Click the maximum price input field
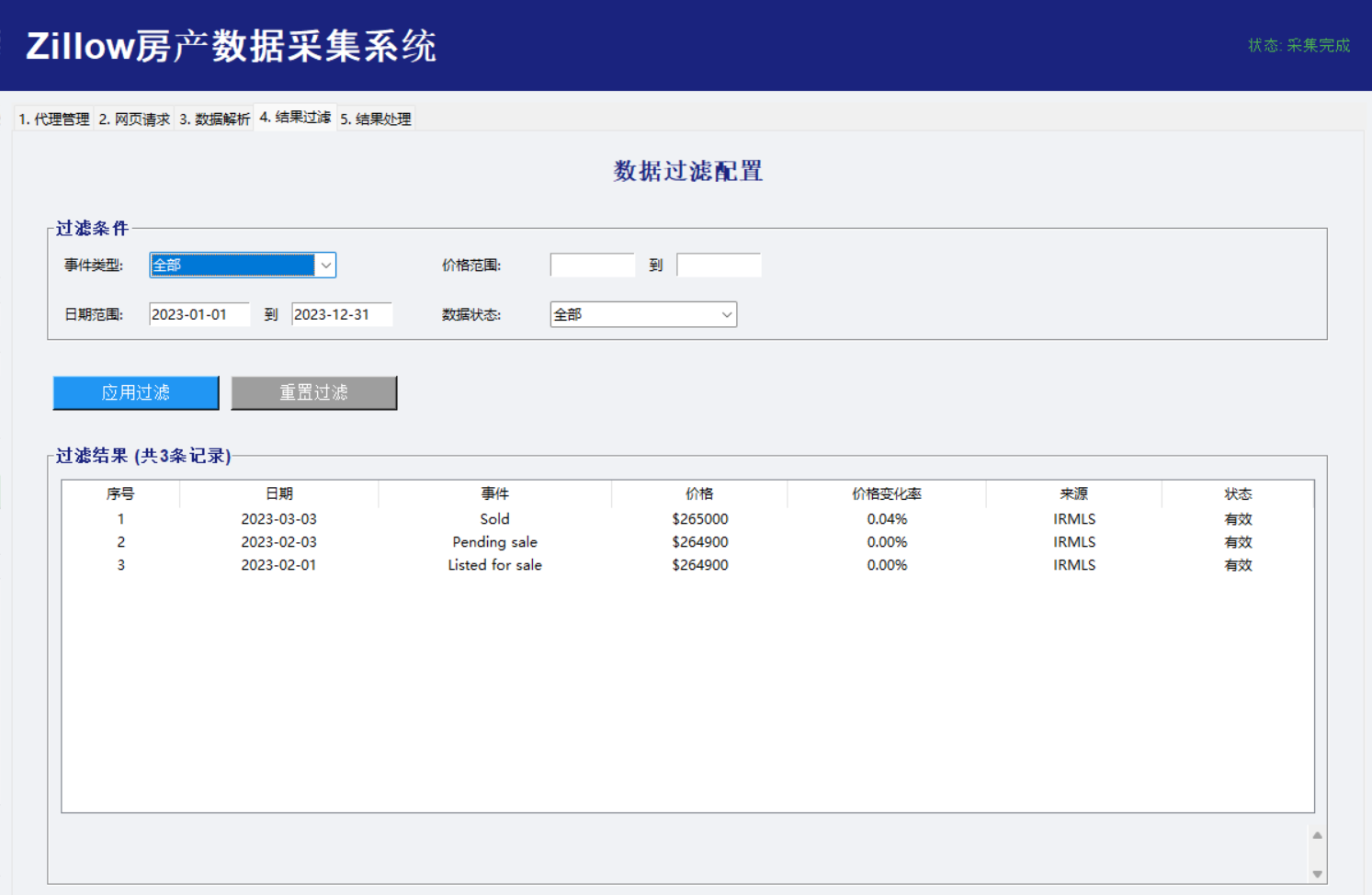The height and width of the screenshot is (895, 1372). [x=719, y=266]
